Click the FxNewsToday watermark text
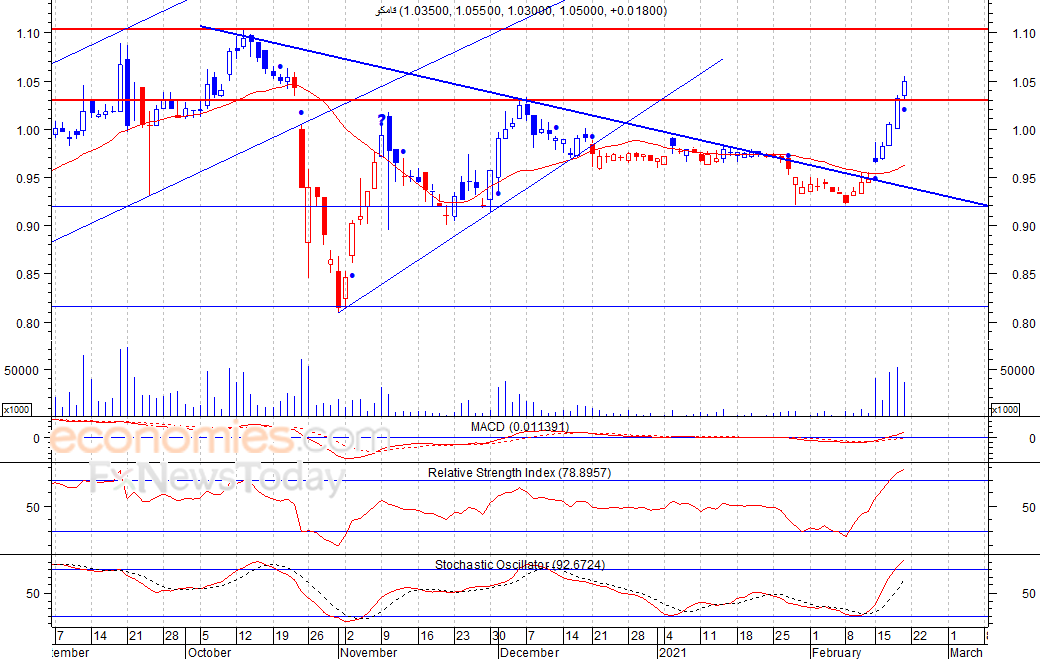Screen dimensions: 1040x659 [217, 479]
